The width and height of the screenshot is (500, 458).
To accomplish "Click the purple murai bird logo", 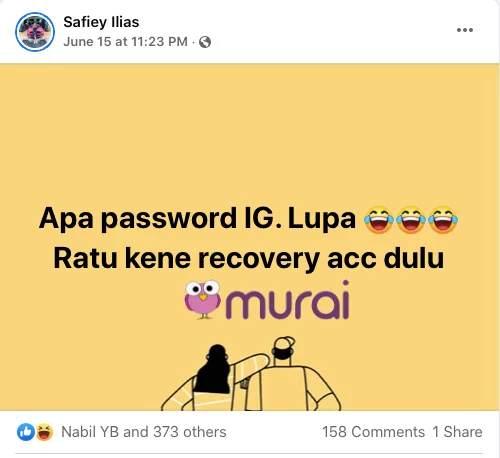I will [x=203, y=300].
